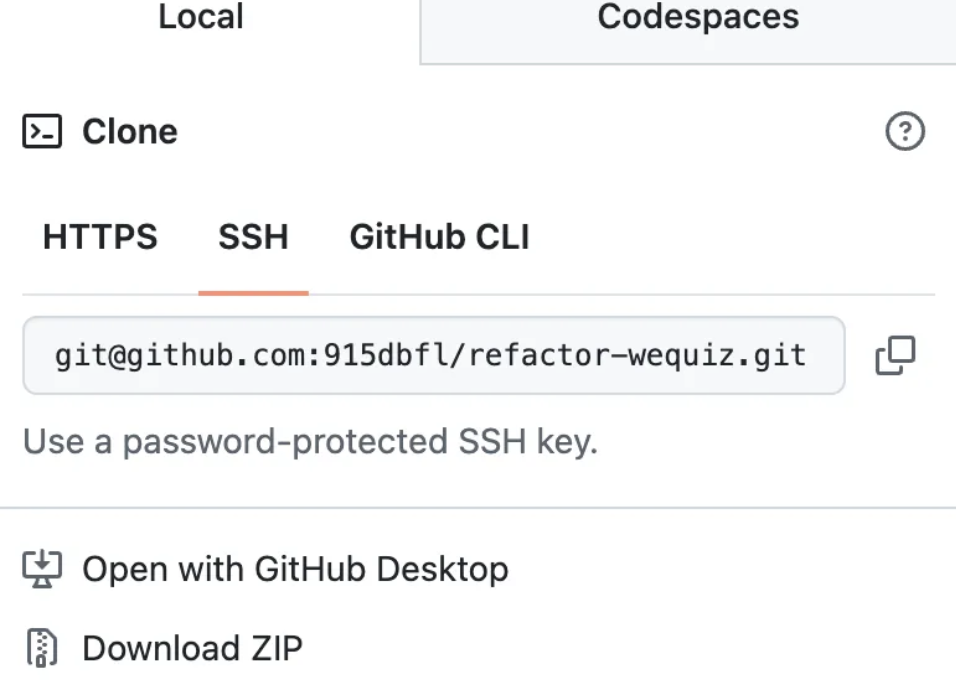Select the GitHub CLI clone tab
The height and width of the screenshot is (688, 956).
click(440, 237)
